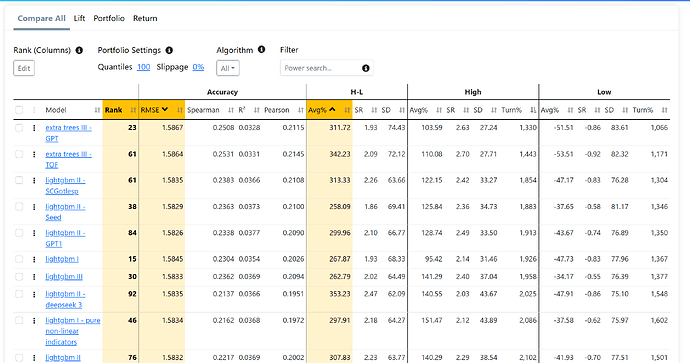
Task: Open kebab menu for extra trees III - TOF row
Action: 34,154
